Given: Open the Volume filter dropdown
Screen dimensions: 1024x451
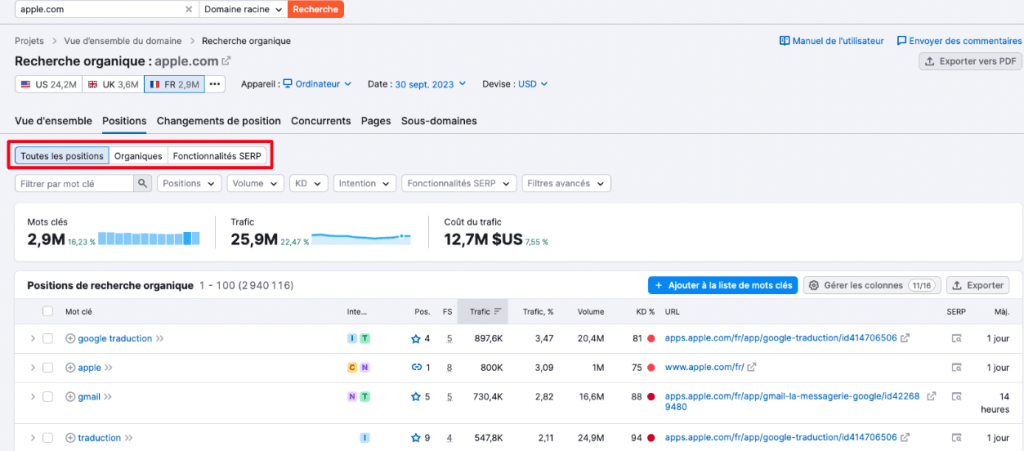Looking at the screenshot, I should pyautogui.click(x=255, y=183).
